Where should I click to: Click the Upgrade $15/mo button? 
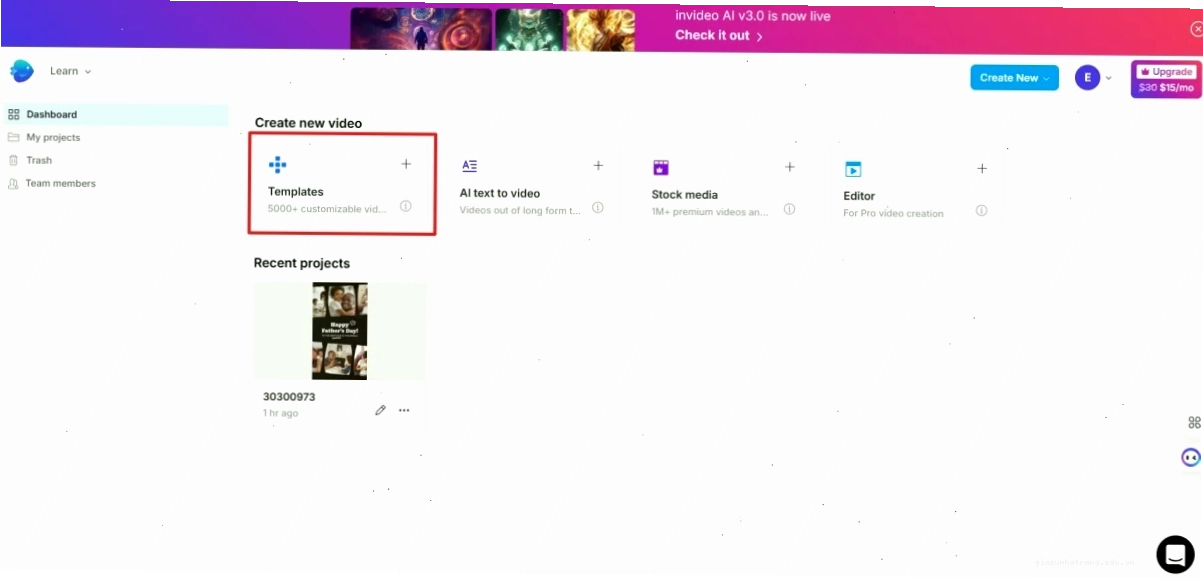click(x=1166, y=79)
